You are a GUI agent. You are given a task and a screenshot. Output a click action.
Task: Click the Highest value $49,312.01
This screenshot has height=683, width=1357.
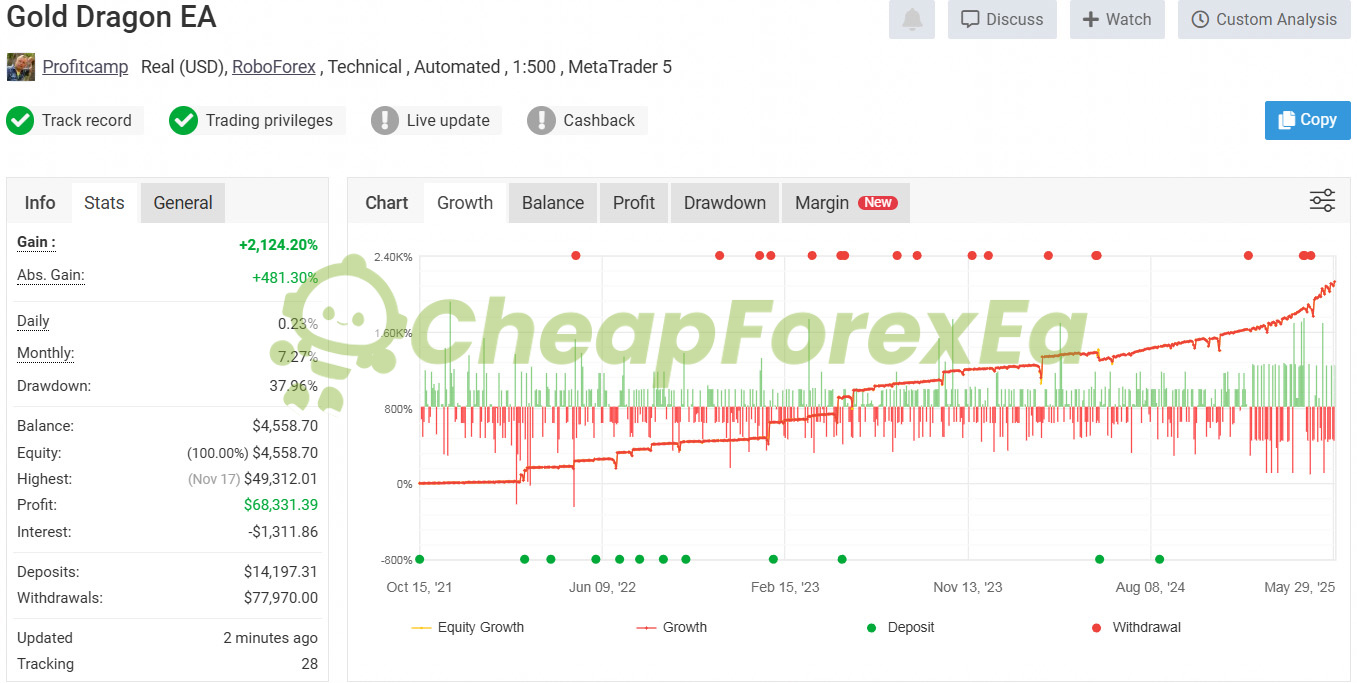281,479
